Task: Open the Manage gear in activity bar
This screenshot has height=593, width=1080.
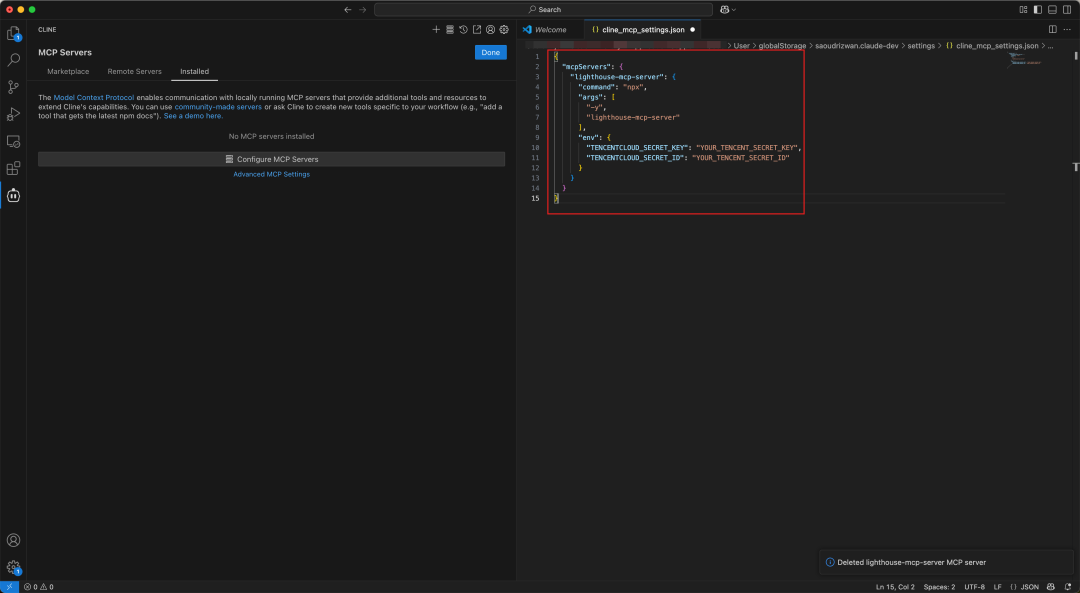Action: point(13,567)
